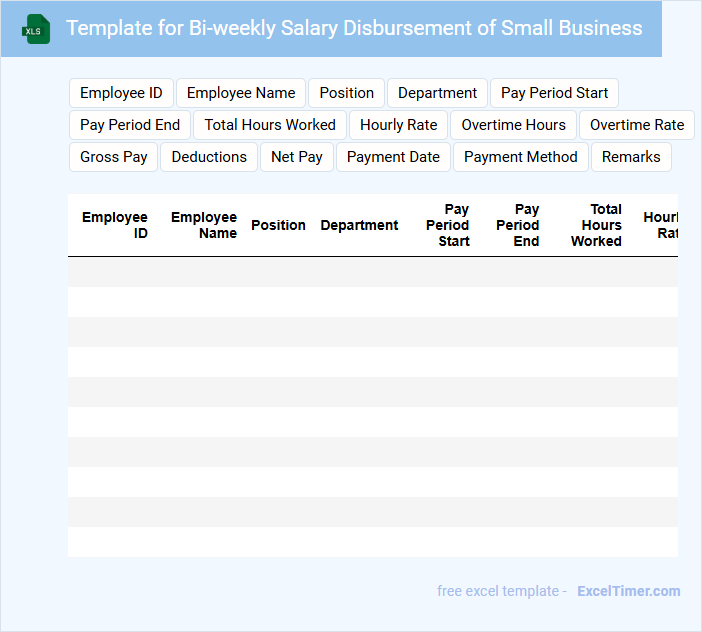Select the Payment Method tag
This screenshot has height=632, width=702.
pyautogui.click(x=520, y=157)
